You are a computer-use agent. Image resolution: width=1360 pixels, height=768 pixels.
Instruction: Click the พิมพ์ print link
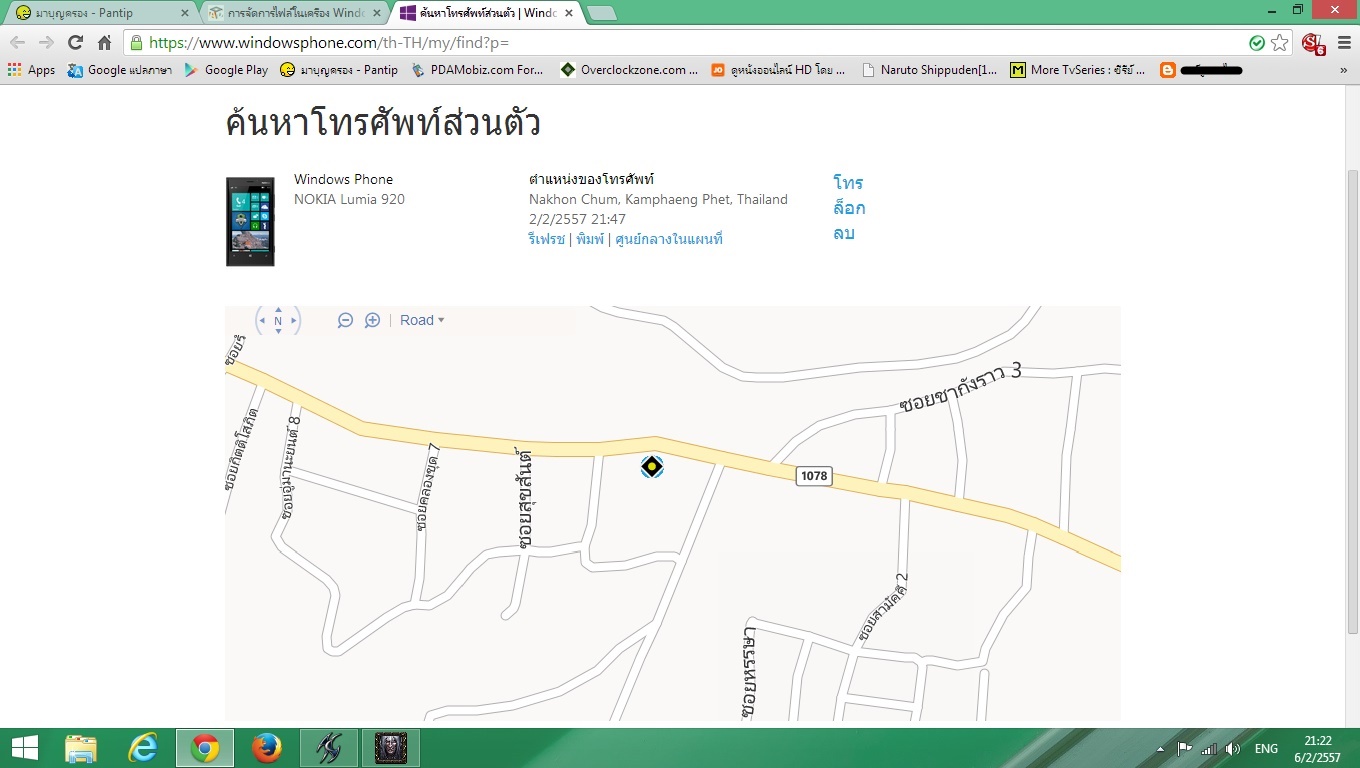coord(590,239)
